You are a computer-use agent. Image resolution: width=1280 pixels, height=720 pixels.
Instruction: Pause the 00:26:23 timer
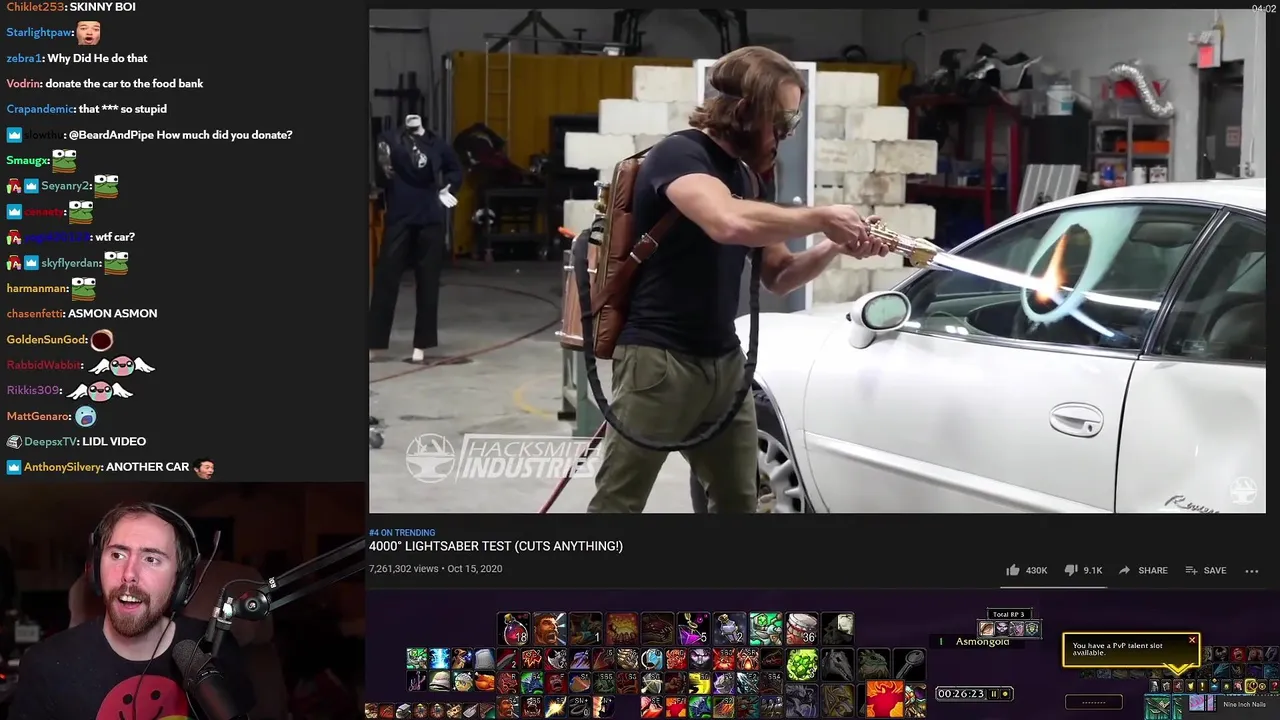pyautogui.click(x=993, y=694)
